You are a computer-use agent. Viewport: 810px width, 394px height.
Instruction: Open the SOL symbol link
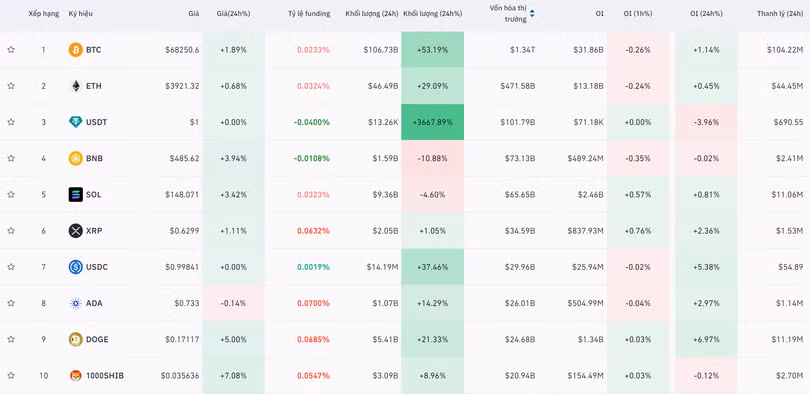coord(94,195)
